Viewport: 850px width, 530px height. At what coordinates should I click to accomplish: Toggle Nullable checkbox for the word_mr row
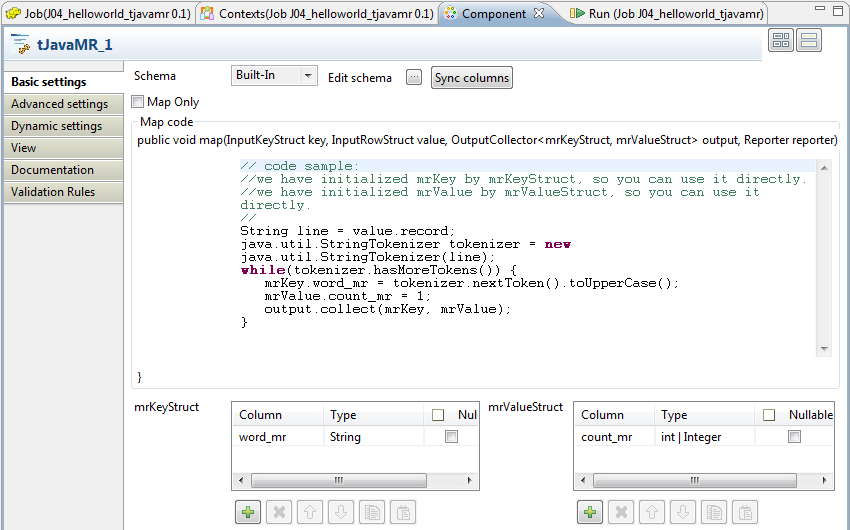(x=451, y=437)
